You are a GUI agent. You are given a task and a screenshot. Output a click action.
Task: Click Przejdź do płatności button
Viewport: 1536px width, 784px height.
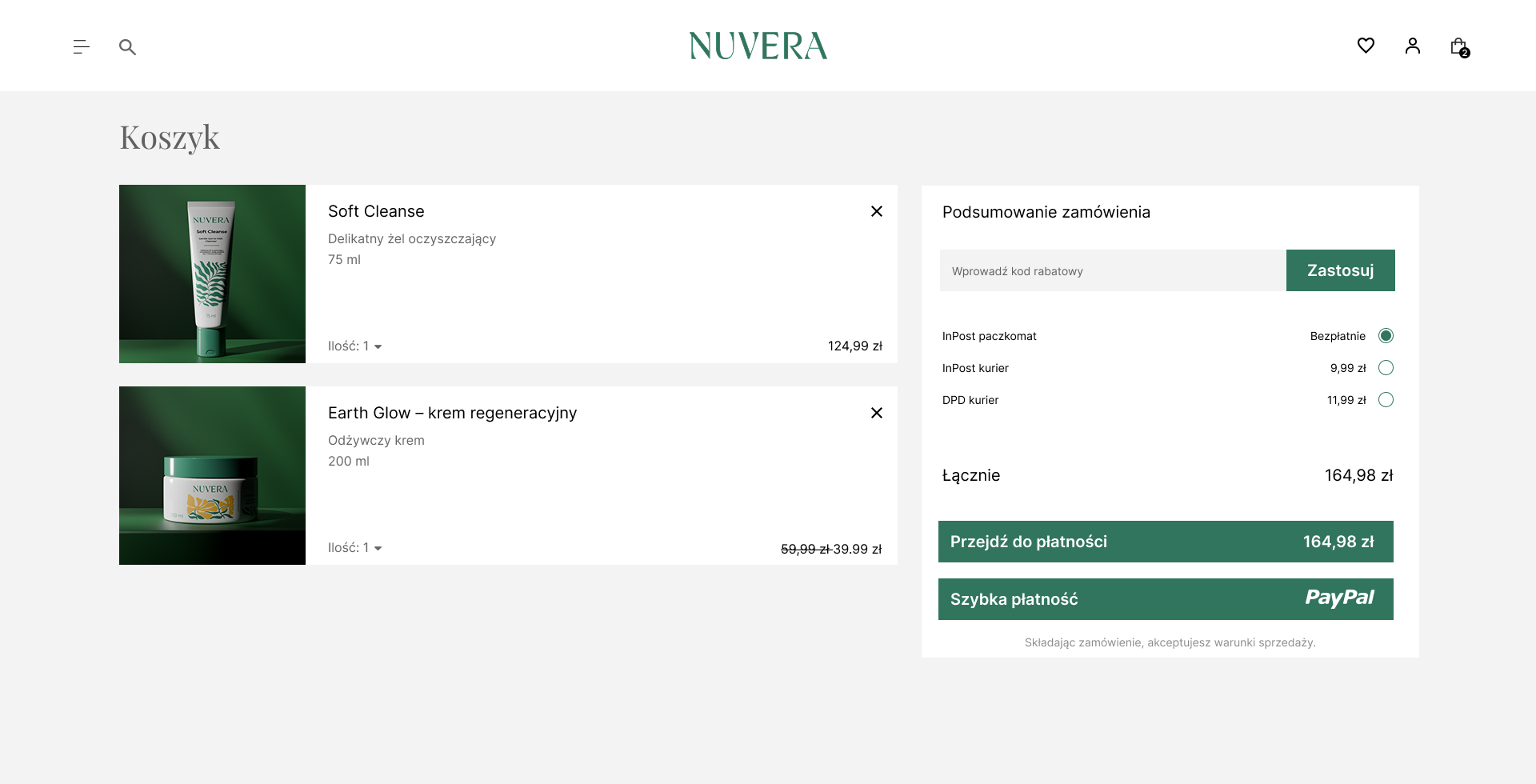pos(1166,542)
